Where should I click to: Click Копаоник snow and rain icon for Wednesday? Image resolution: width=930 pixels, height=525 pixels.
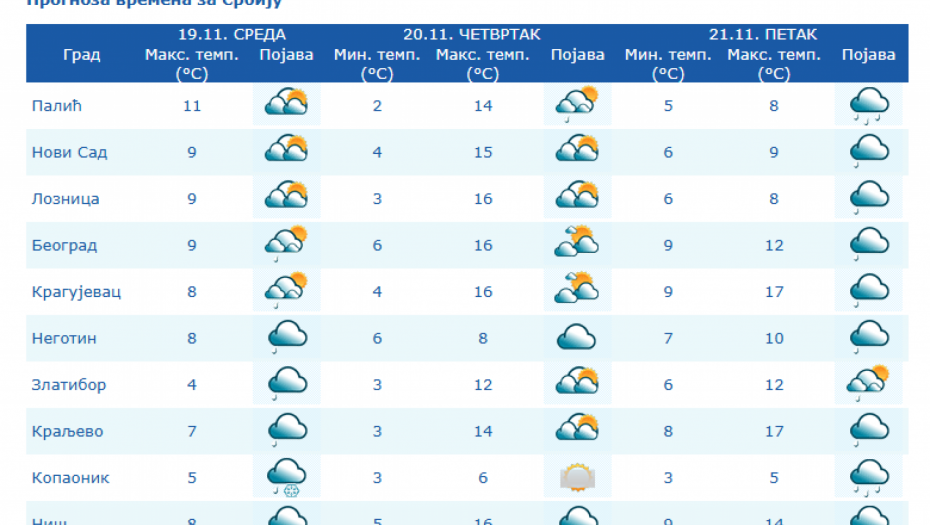point(286,478)
